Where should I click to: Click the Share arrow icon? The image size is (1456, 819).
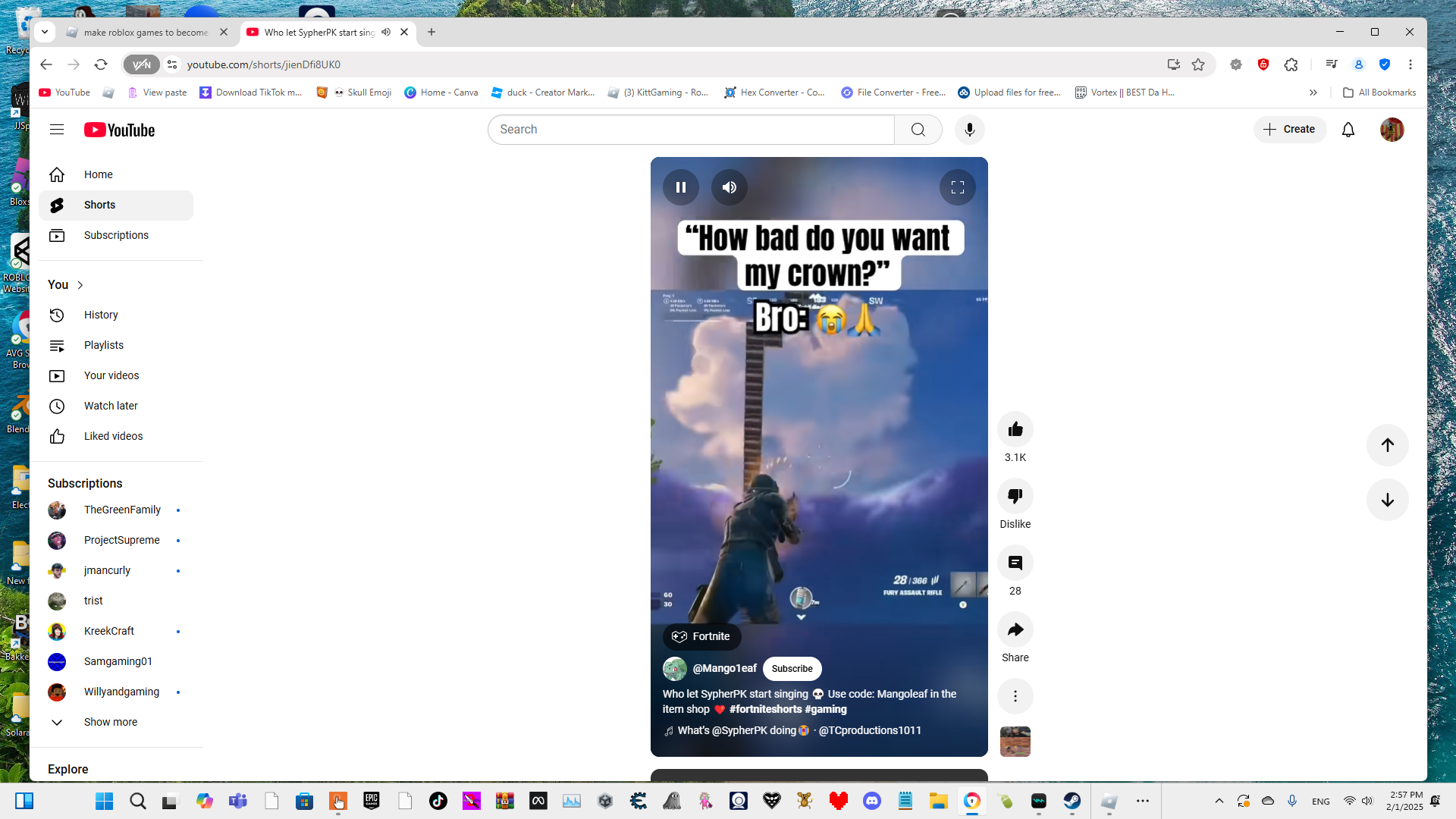click(x=1015, y=630)
